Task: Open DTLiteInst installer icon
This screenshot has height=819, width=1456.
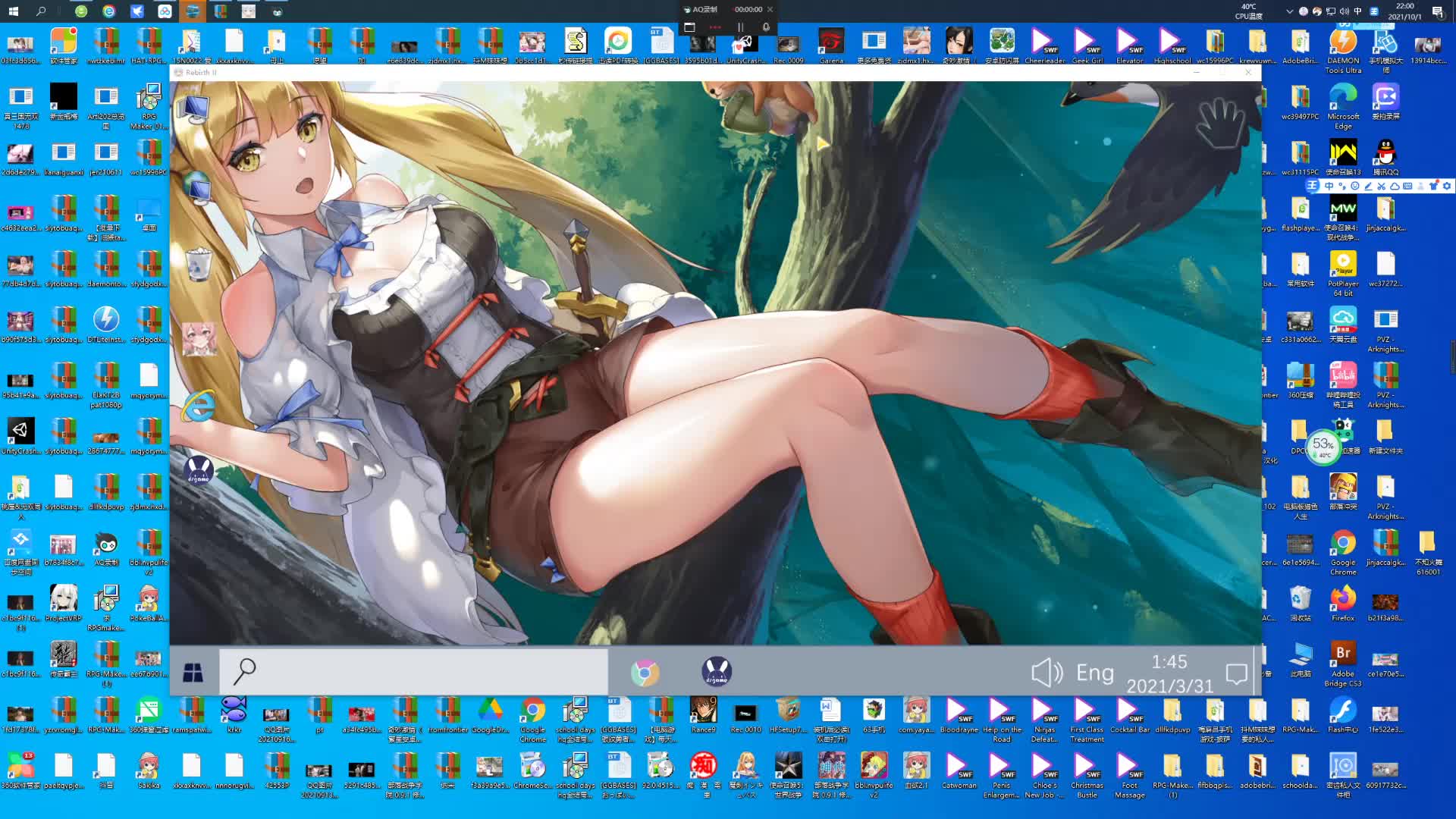Action: (x=106, y=324)
